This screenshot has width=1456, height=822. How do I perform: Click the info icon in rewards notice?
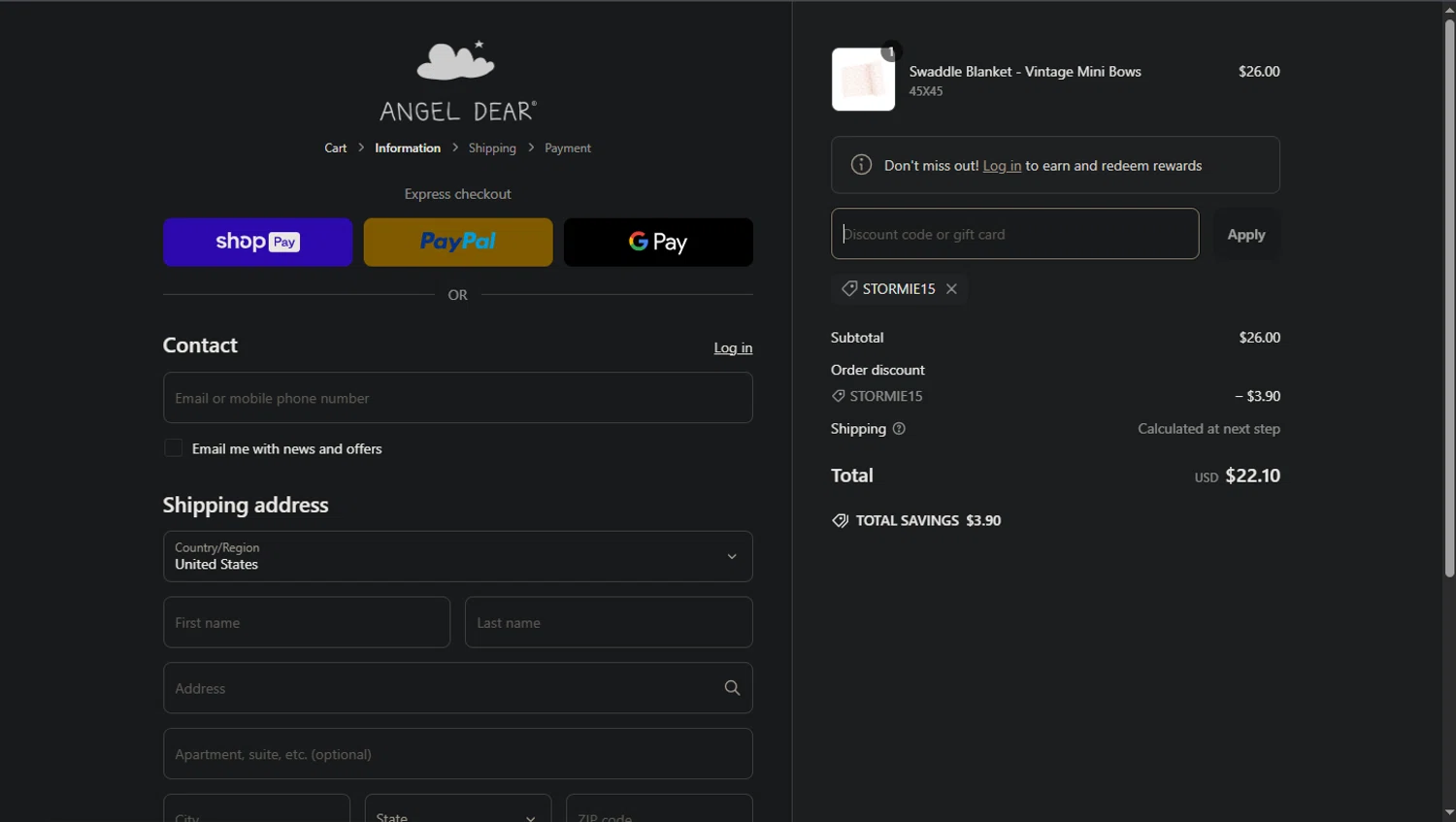tap(861, 165)
